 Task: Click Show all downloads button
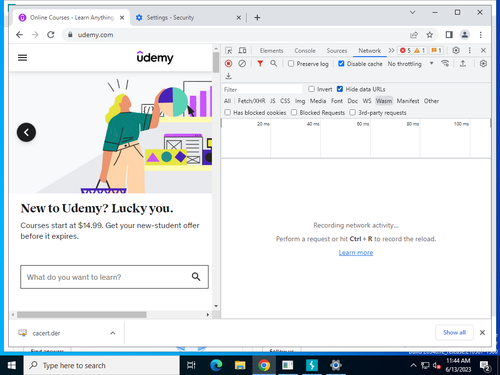[x=454, y=332]
